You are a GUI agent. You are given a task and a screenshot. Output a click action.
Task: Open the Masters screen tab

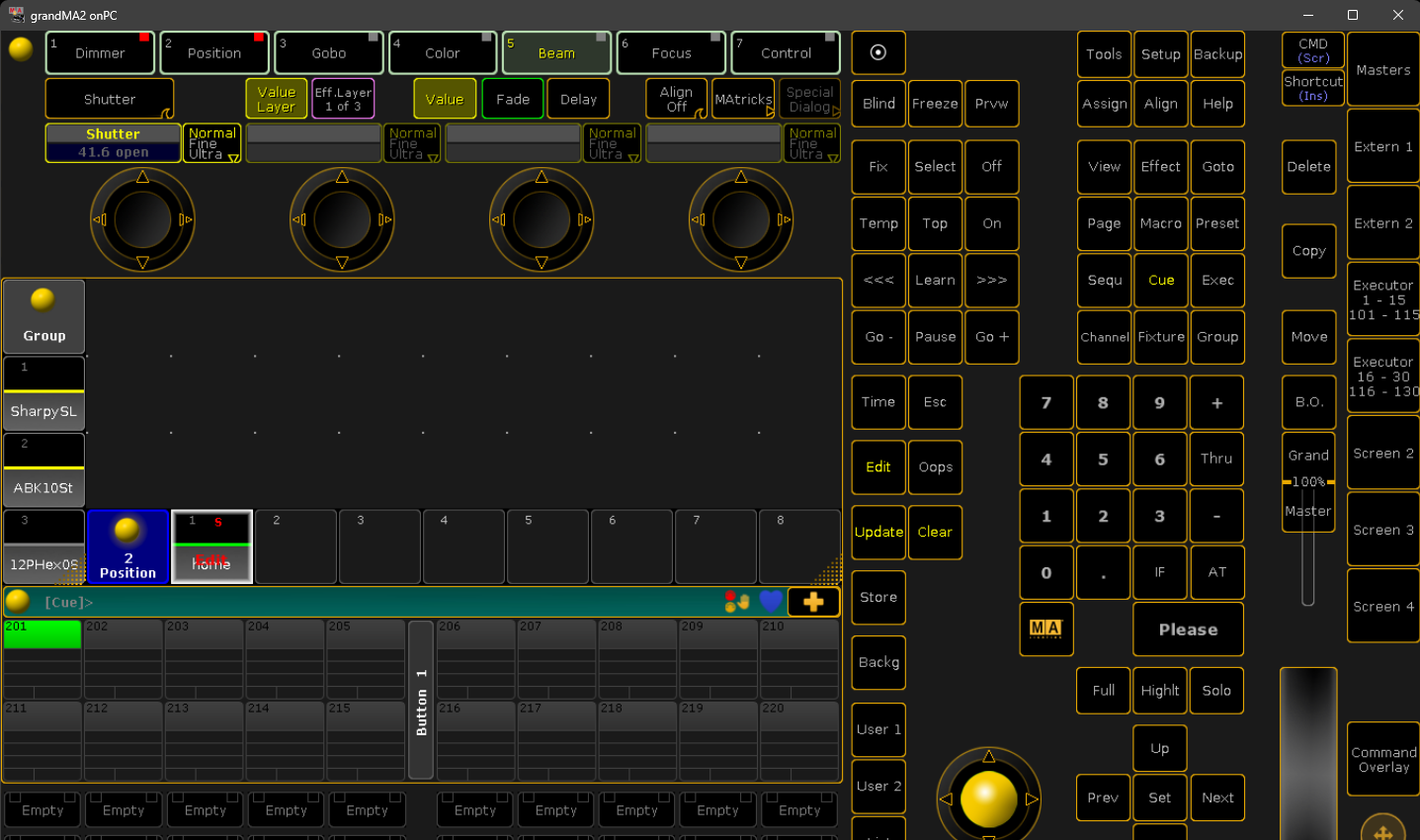[1383, 70]
